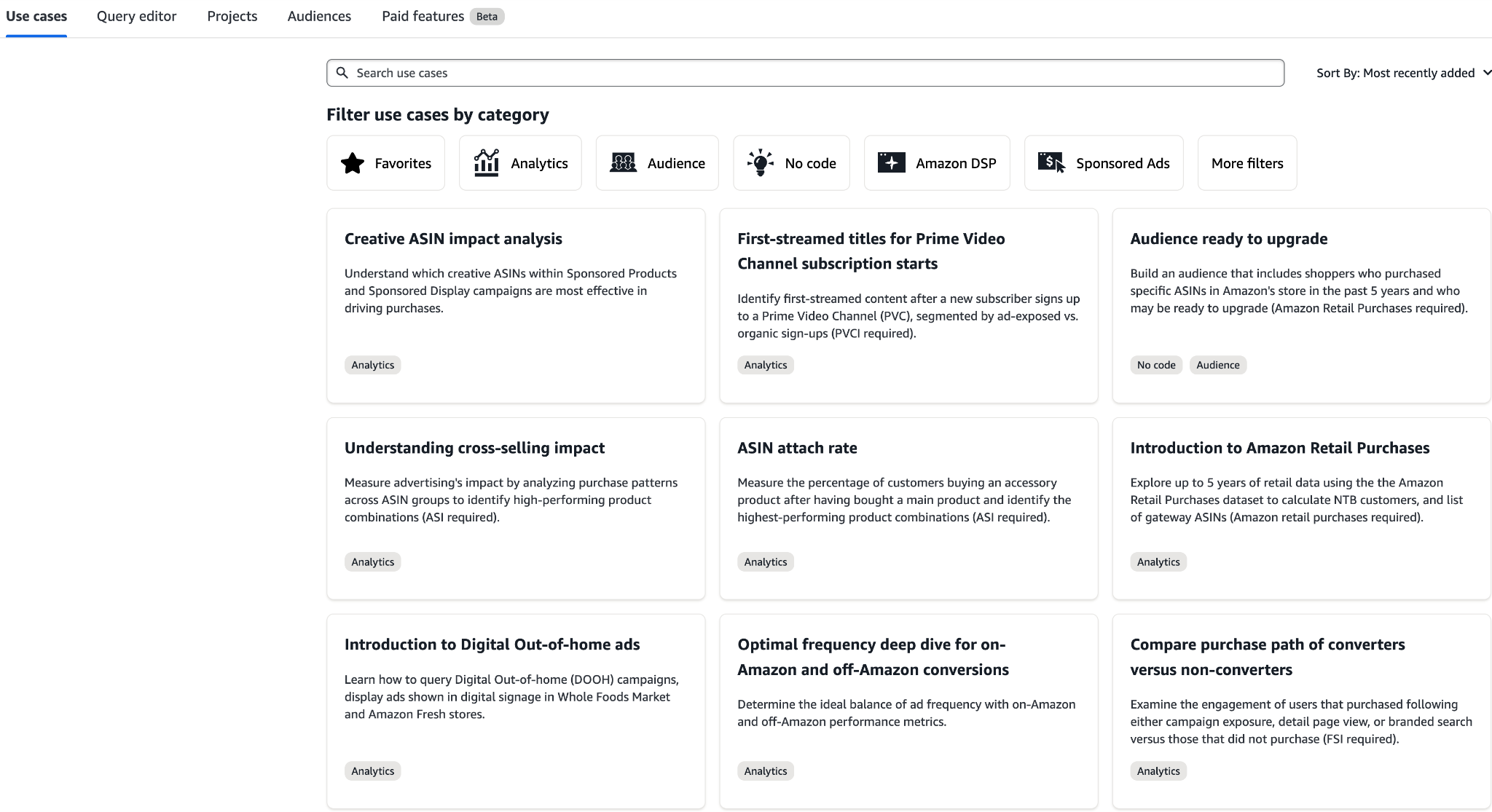Open Understanding cross-selling impact card
The width and height of the screenshot is (1492, 812).
474,448
